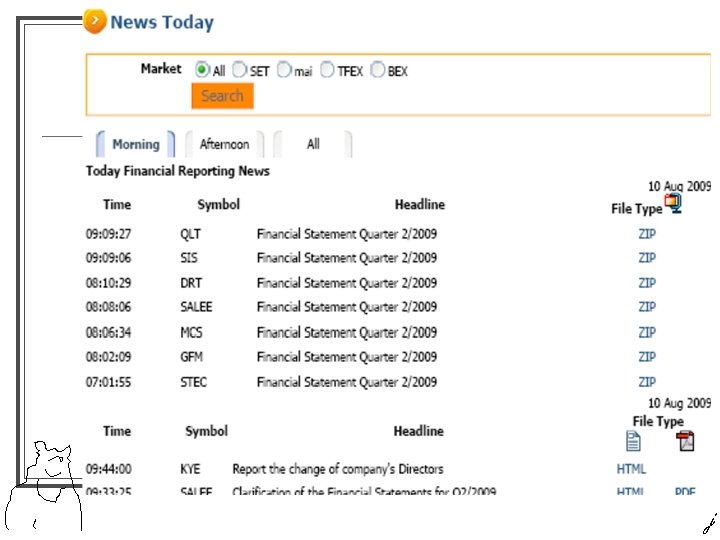This screenshot has width=720, height=540.
Task: Click the time 09:44:00
Action: pyautogui.click(x=108, y=469)
